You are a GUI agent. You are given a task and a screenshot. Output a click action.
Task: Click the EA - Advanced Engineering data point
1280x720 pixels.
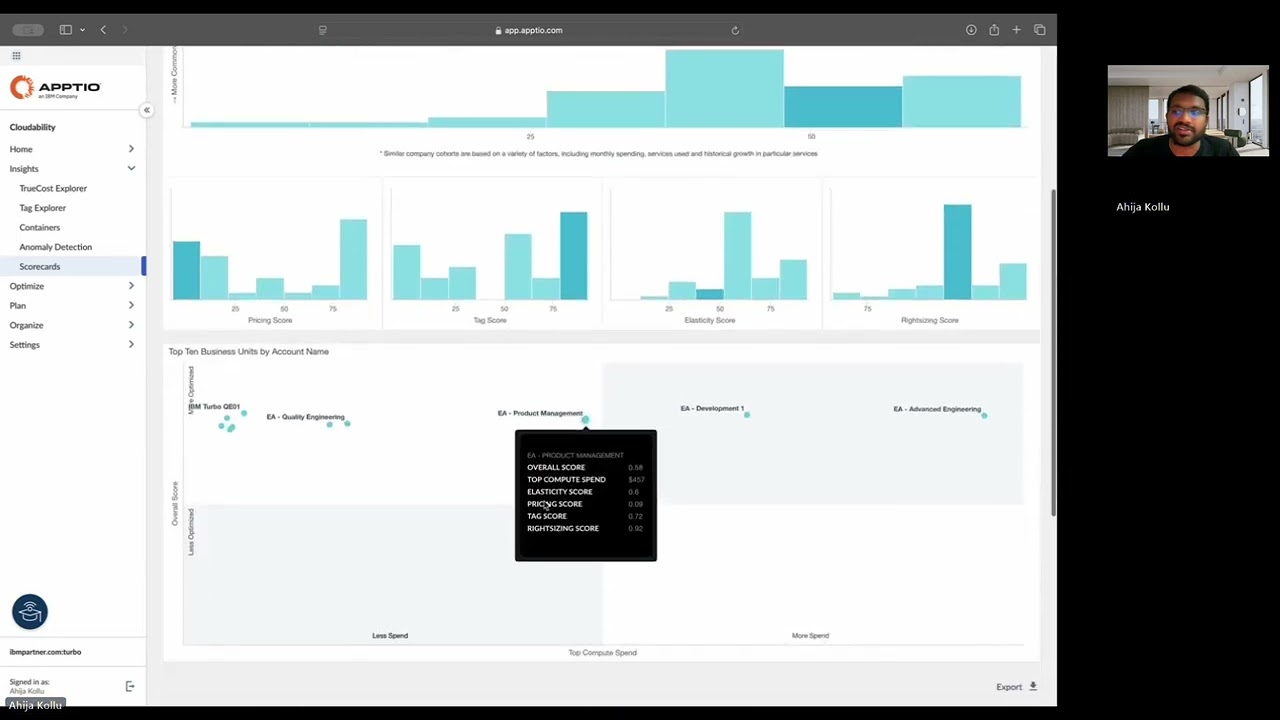point(984,414)
